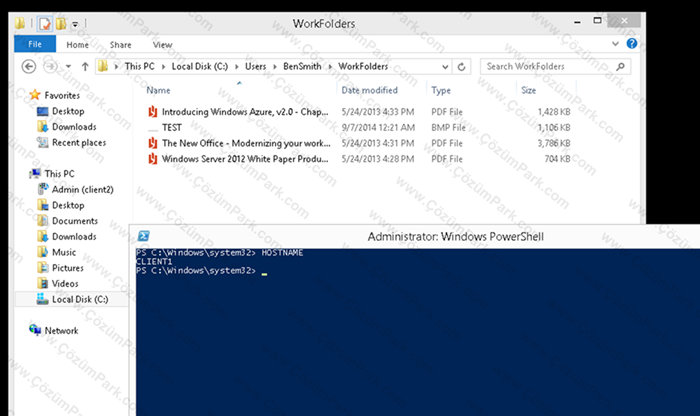Image resolution: width=700 pixels, height=416 pixels.
Task: Click the Forward navigation arrow
Action: (x=50, y=67)
